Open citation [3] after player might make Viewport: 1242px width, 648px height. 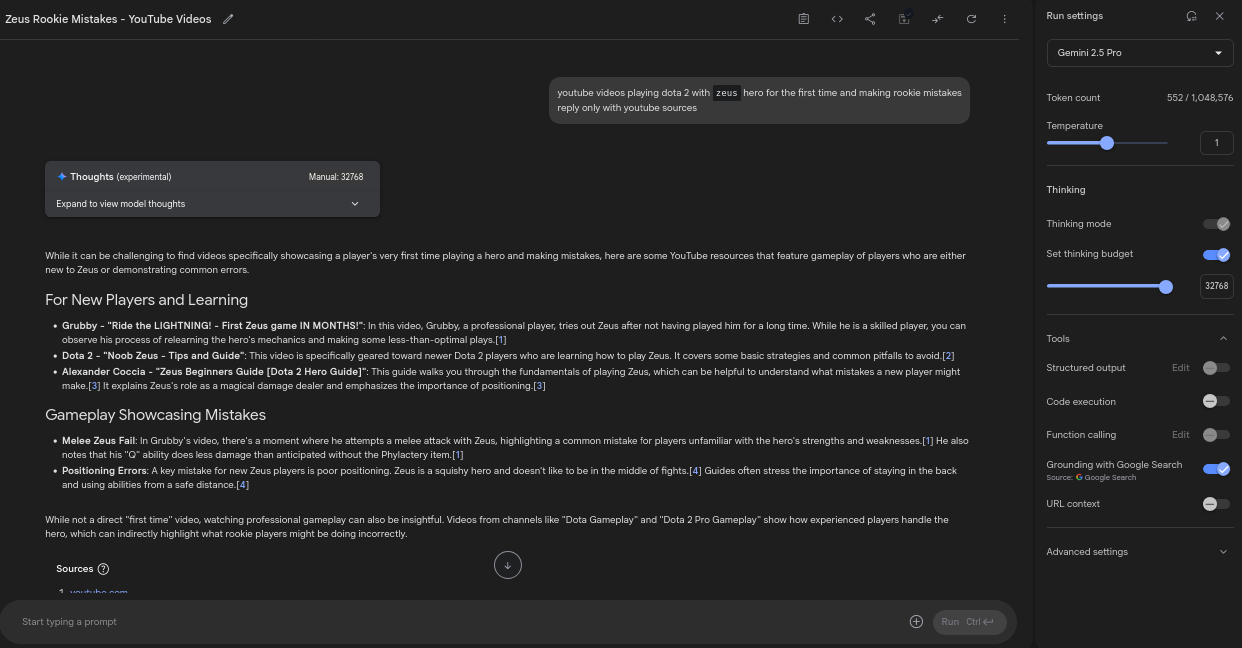point(95,386)
